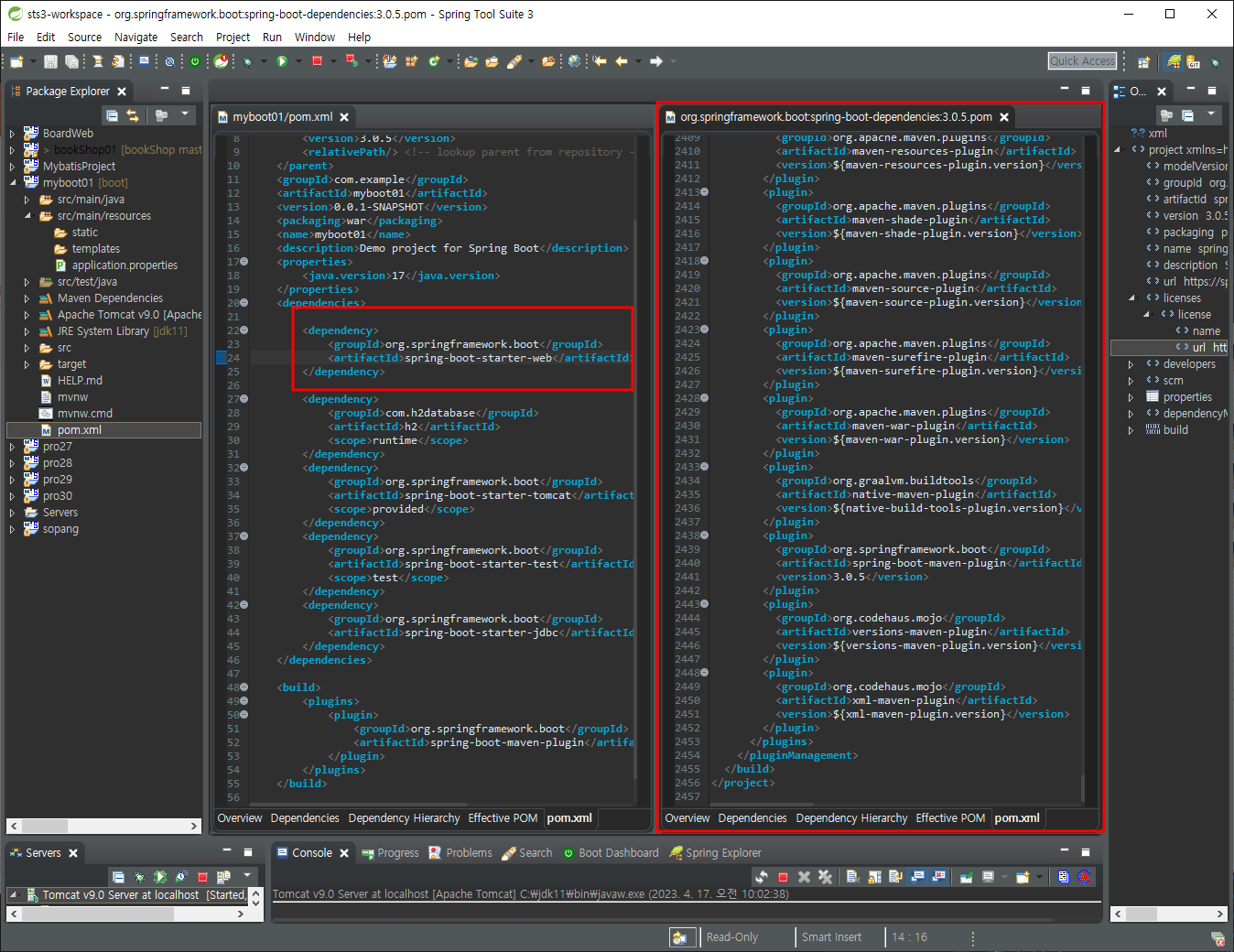Click the Read-Only status bar field

732,937
